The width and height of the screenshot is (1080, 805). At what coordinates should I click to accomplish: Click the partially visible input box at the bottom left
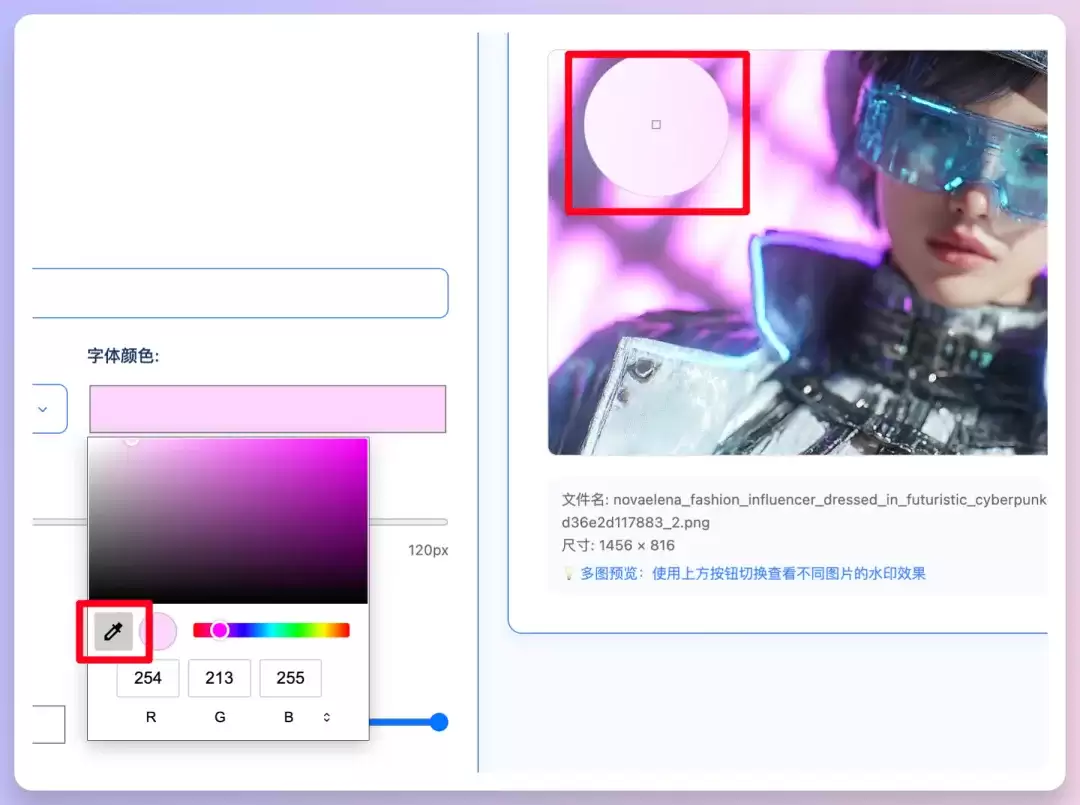point(48,724)
